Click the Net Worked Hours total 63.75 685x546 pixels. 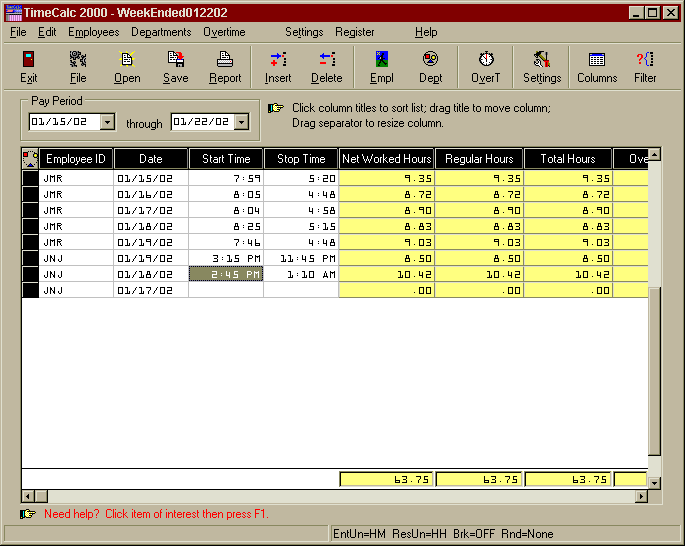coord(387,479)
